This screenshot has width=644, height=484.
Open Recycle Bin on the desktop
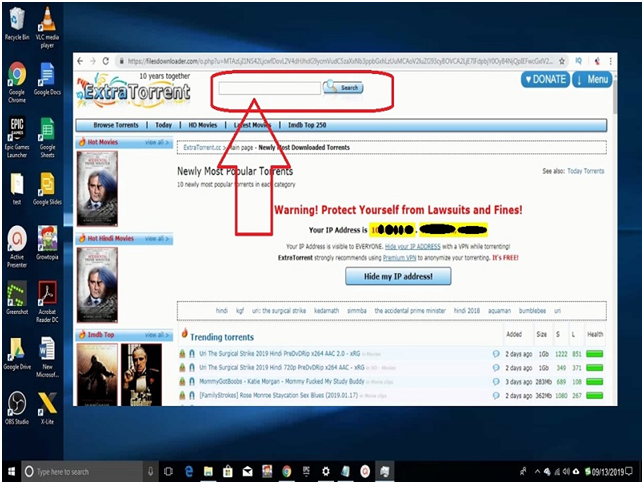[17, 24]
